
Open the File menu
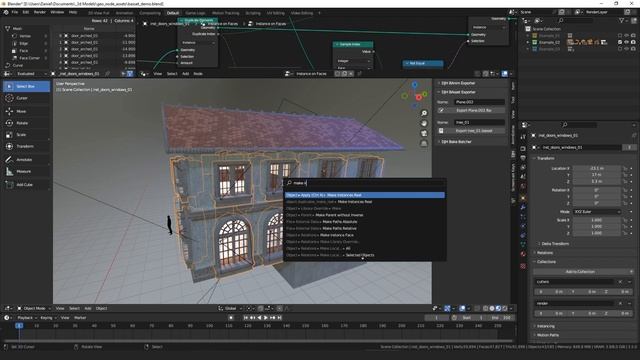15,12
